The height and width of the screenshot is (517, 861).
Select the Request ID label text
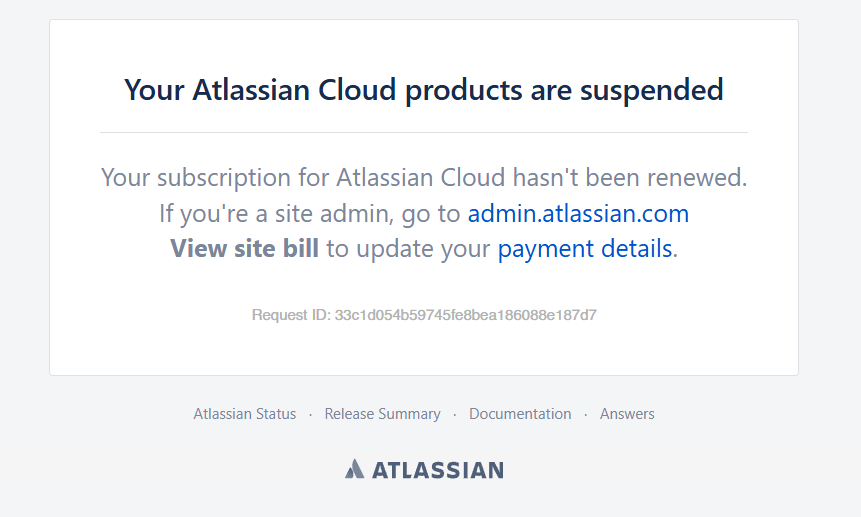click(291, 315)
